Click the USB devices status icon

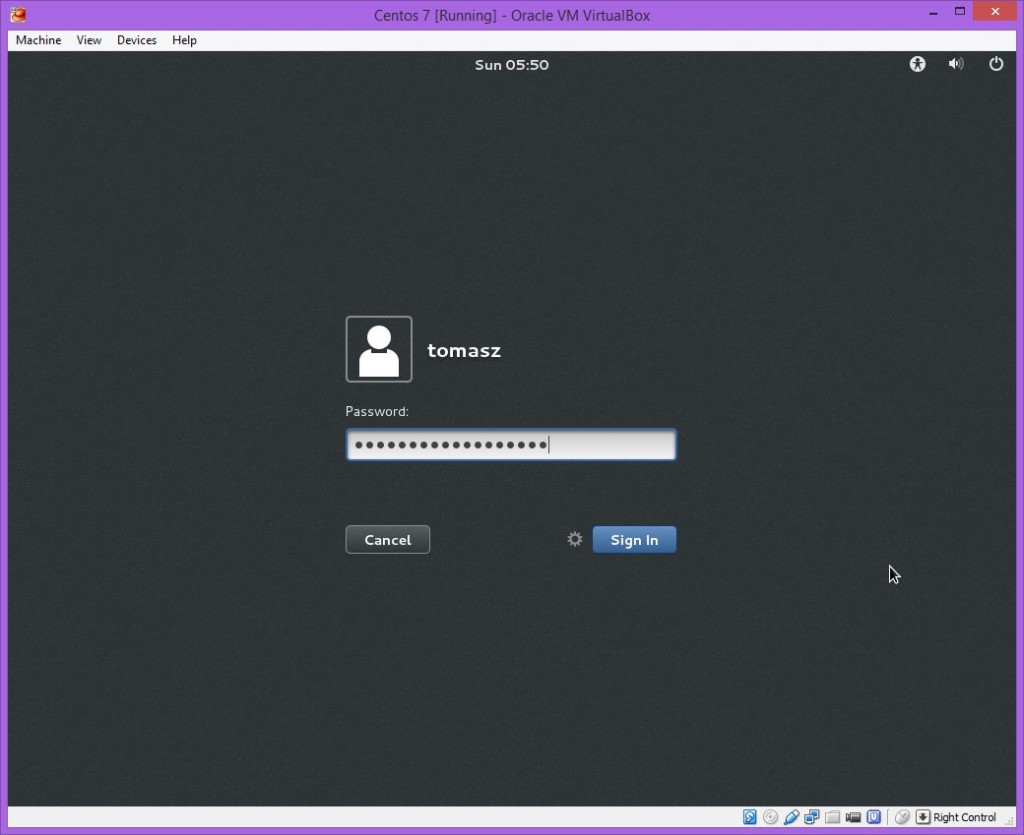tap(791, 817)
